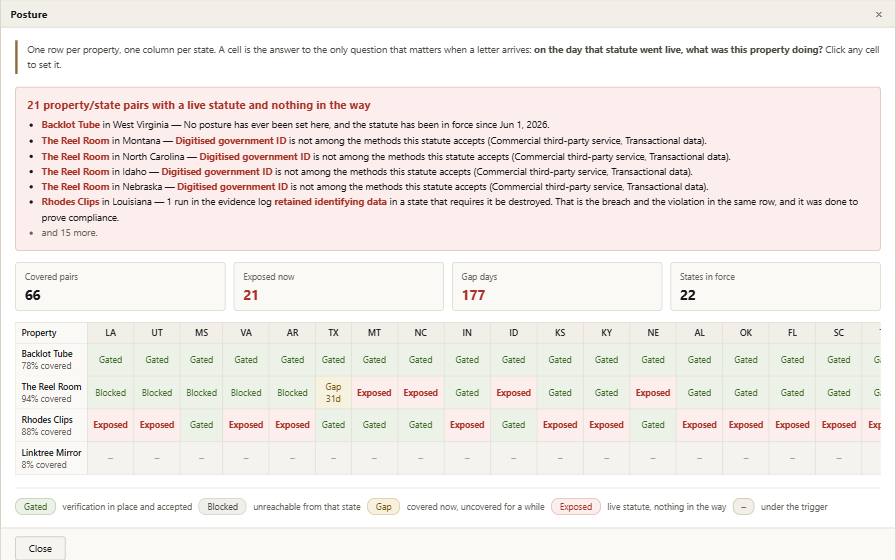The height and width of the screenshot is (560, 896).
Task: Click the Blocked legend pill
Action: (222, 506)
